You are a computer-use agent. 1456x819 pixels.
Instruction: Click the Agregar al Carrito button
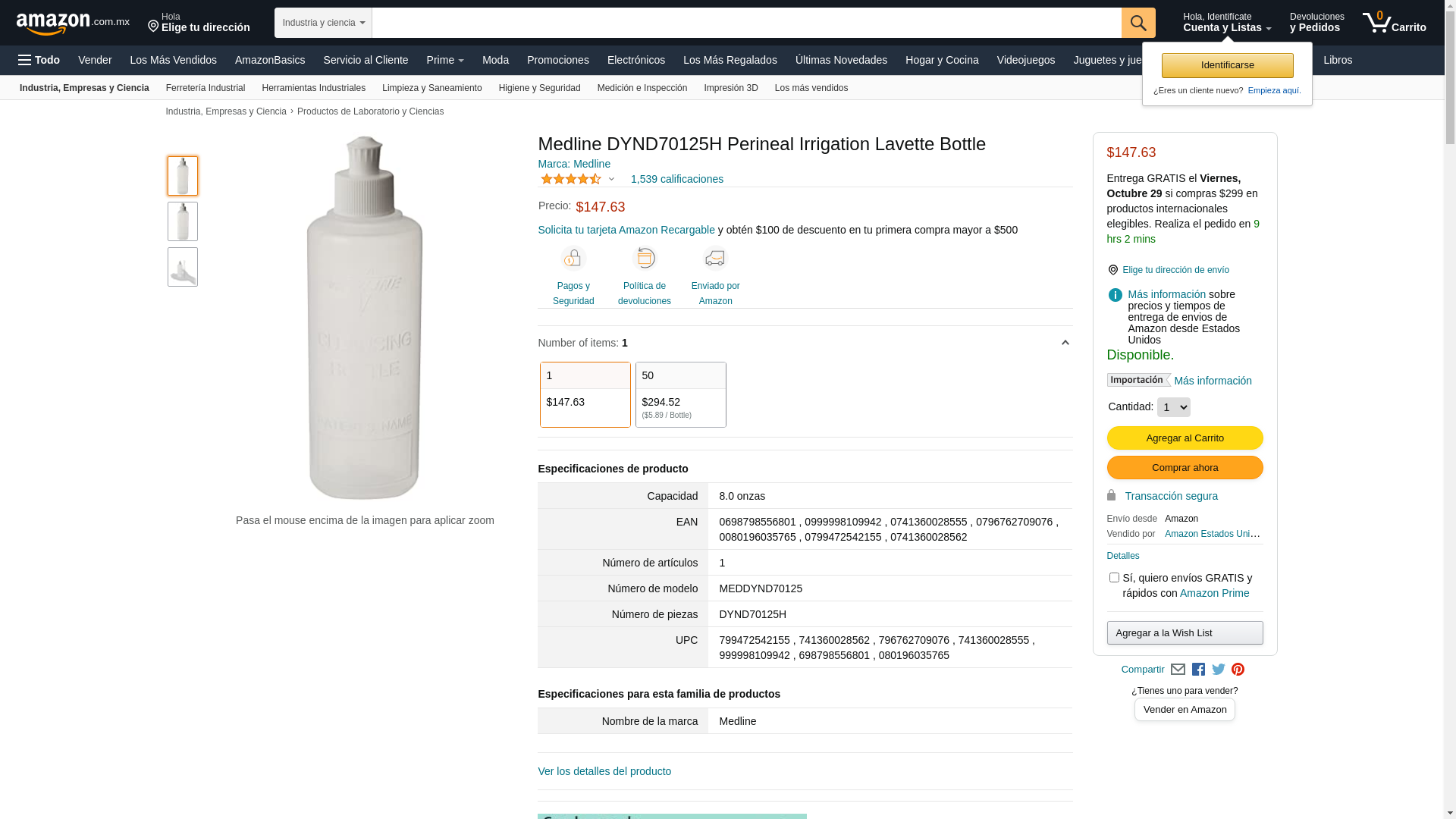pos(1185,438)
